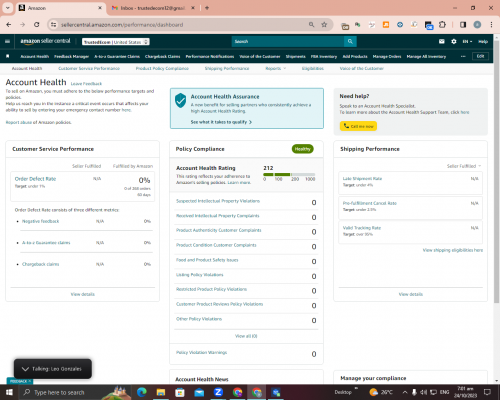Open the TrustedEcom United States account selector
Screen dimensions: 500x400
click(116, 42)
